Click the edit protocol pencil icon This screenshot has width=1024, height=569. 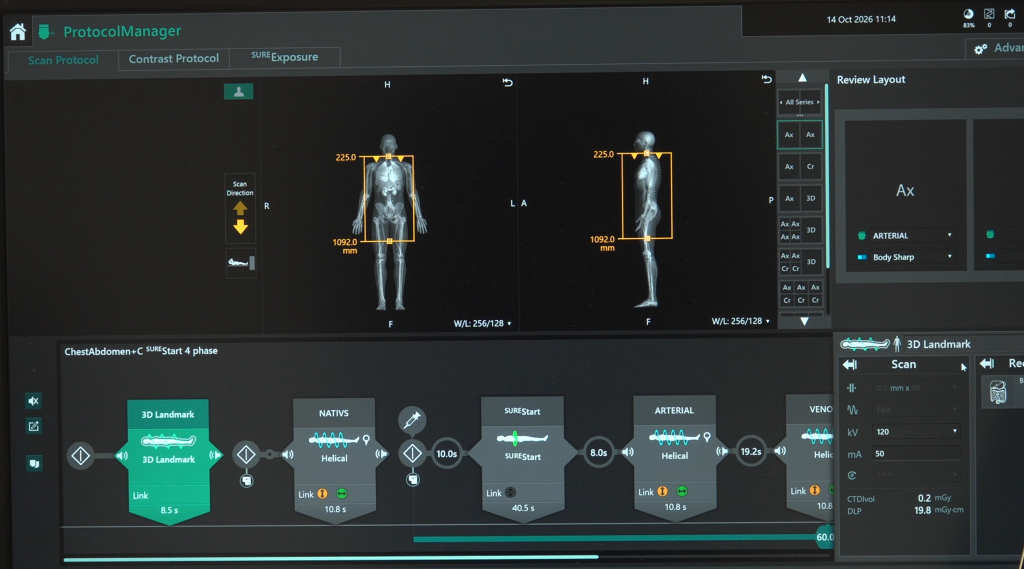33,427
